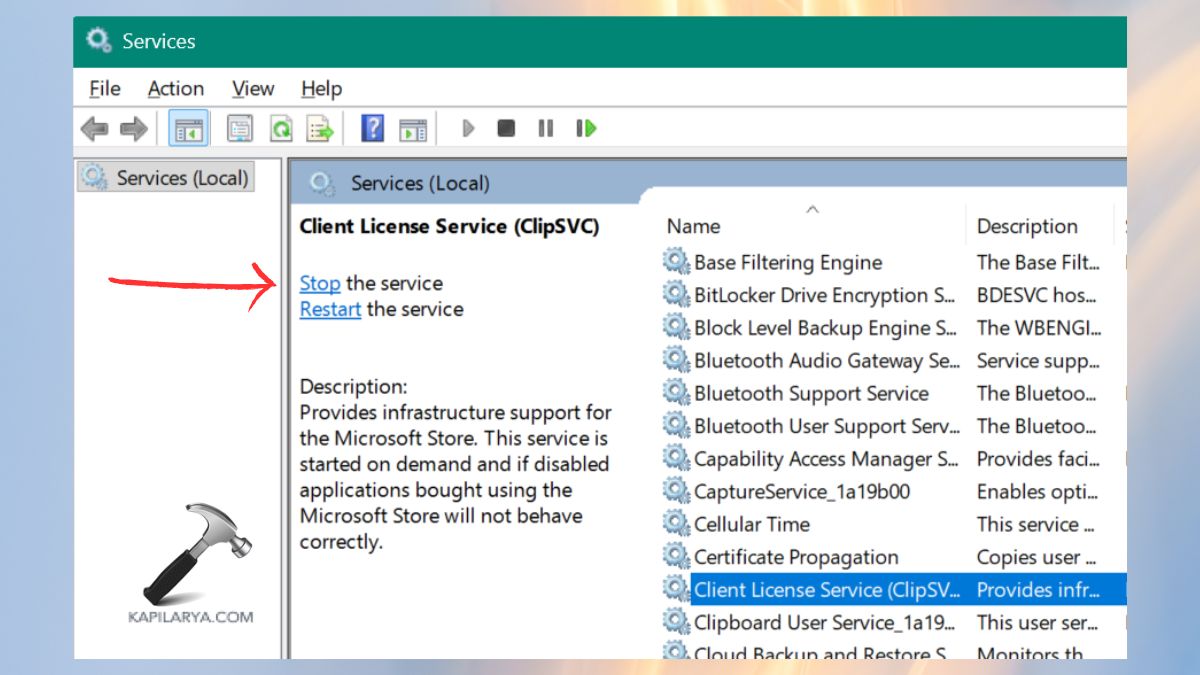1200x675 pixels.
Task: Toggle sort order with the Name column chevron
Action: [x=811, y=209]
